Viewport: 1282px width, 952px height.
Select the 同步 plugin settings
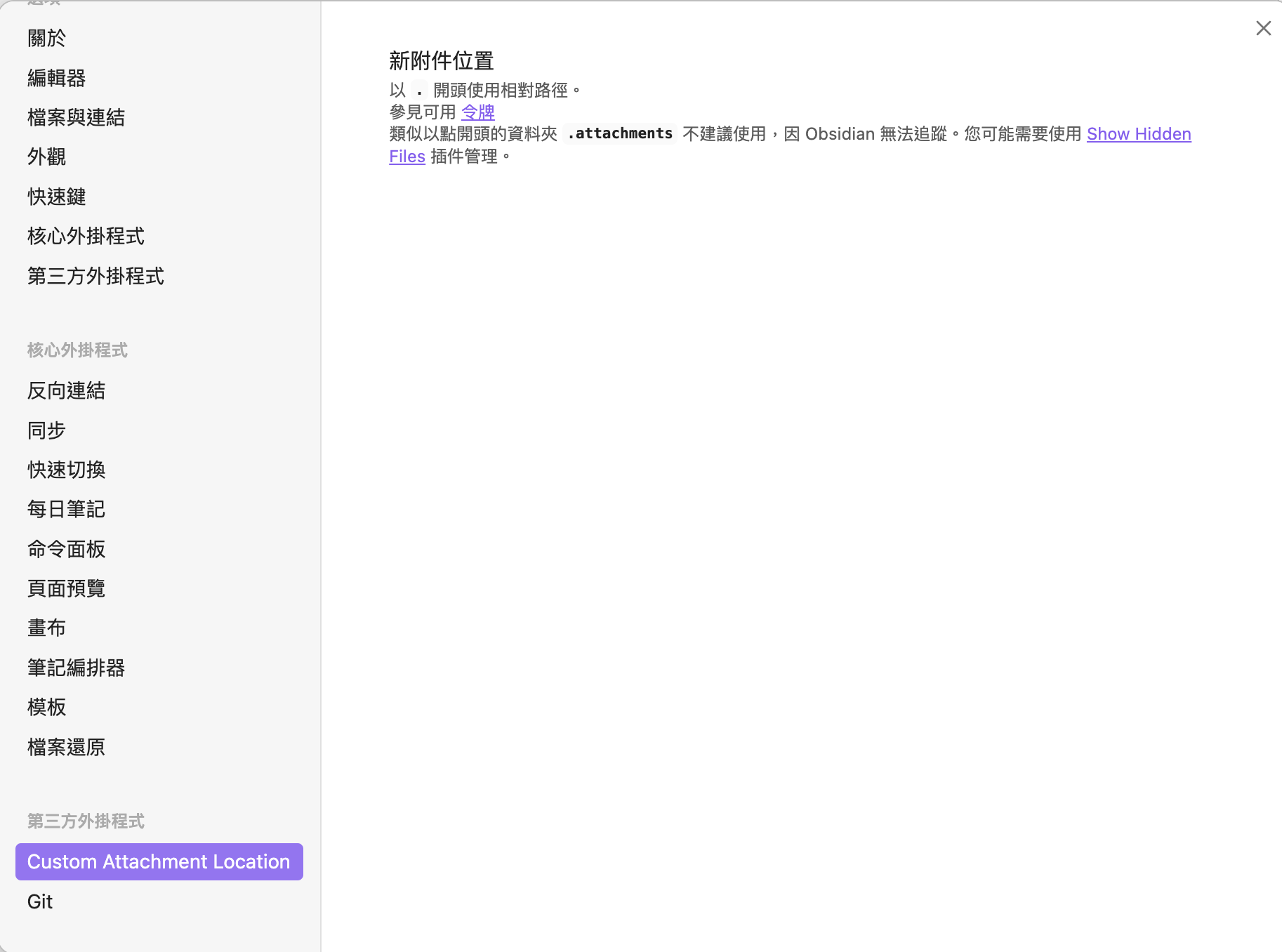46,430
